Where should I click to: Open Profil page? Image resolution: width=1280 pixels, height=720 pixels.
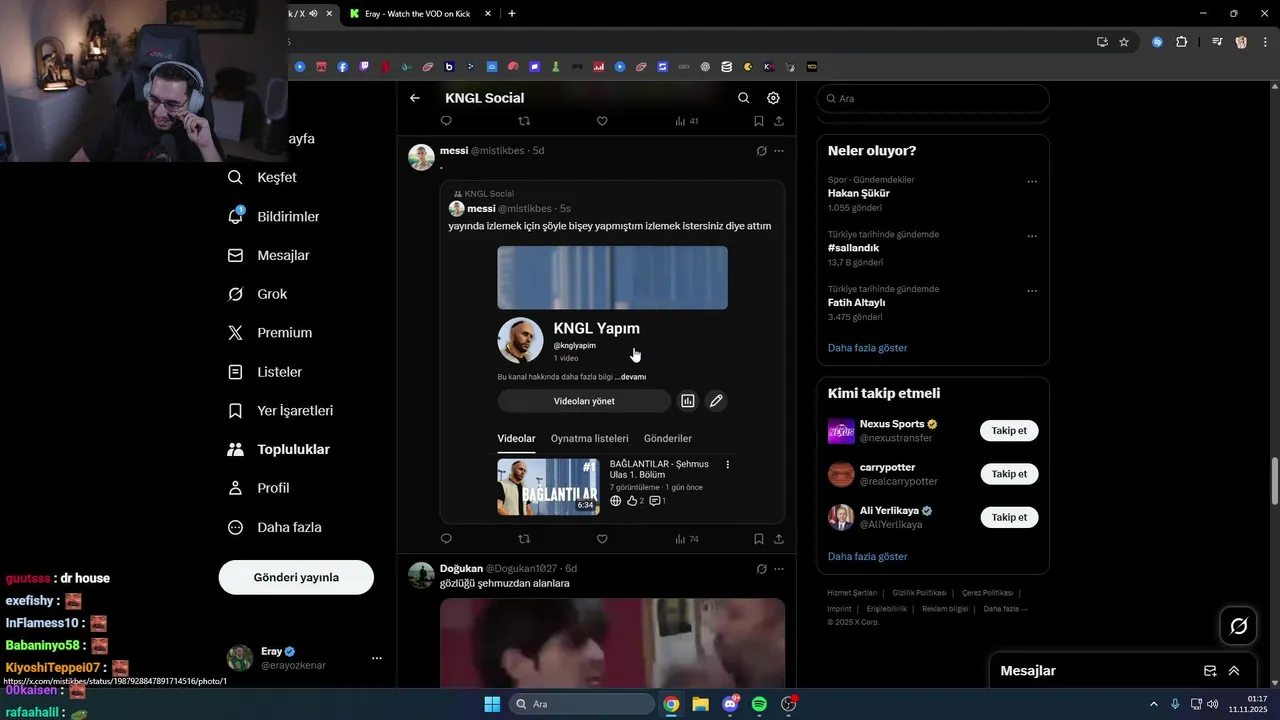tap(259, 488)
